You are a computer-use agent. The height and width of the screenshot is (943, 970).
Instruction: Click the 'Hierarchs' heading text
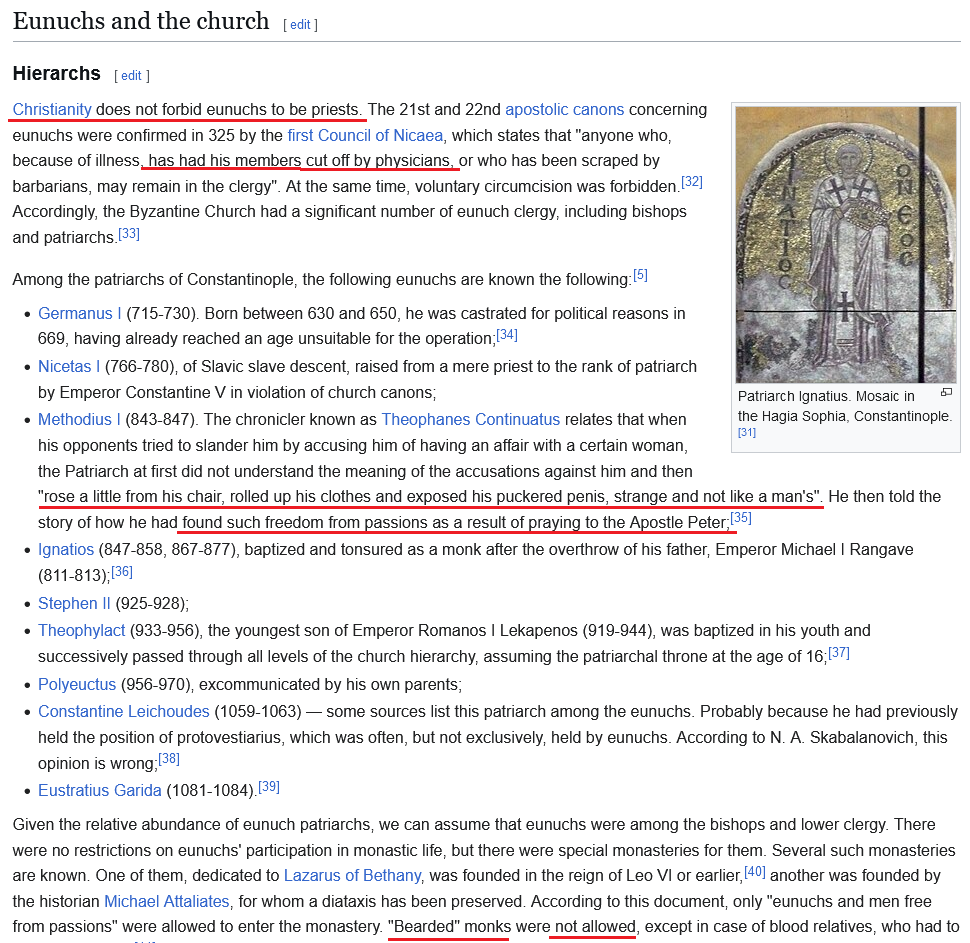pyautogui.click(x=56, y=74)
